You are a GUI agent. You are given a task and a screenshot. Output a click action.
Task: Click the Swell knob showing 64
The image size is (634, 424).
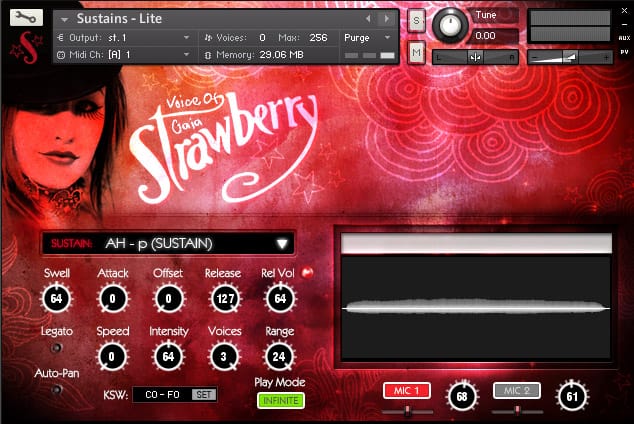point(56,299)
